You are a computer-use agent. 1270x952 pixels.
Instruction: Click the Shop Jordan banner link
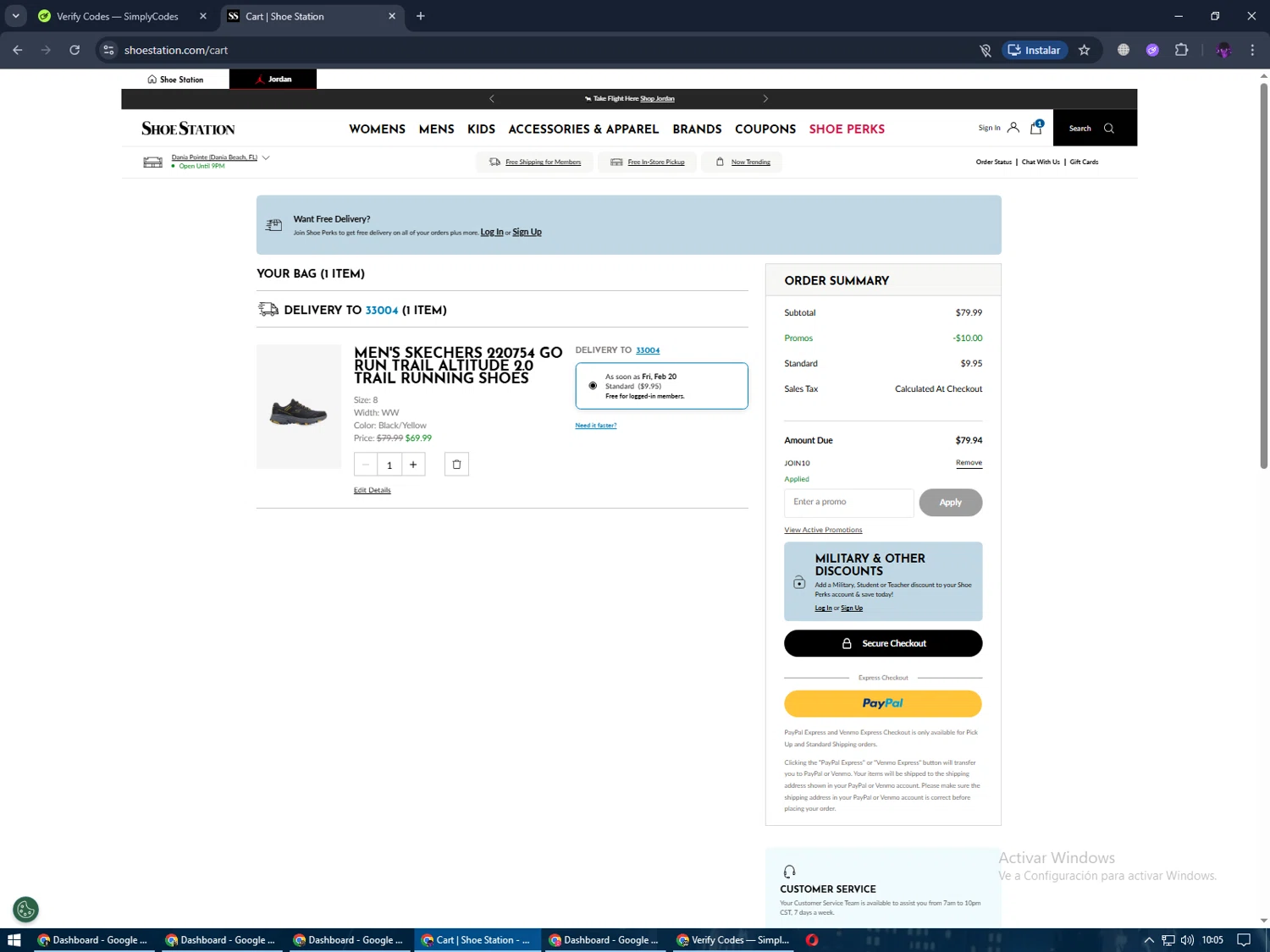pyautogui.click(x=657, y=99)
